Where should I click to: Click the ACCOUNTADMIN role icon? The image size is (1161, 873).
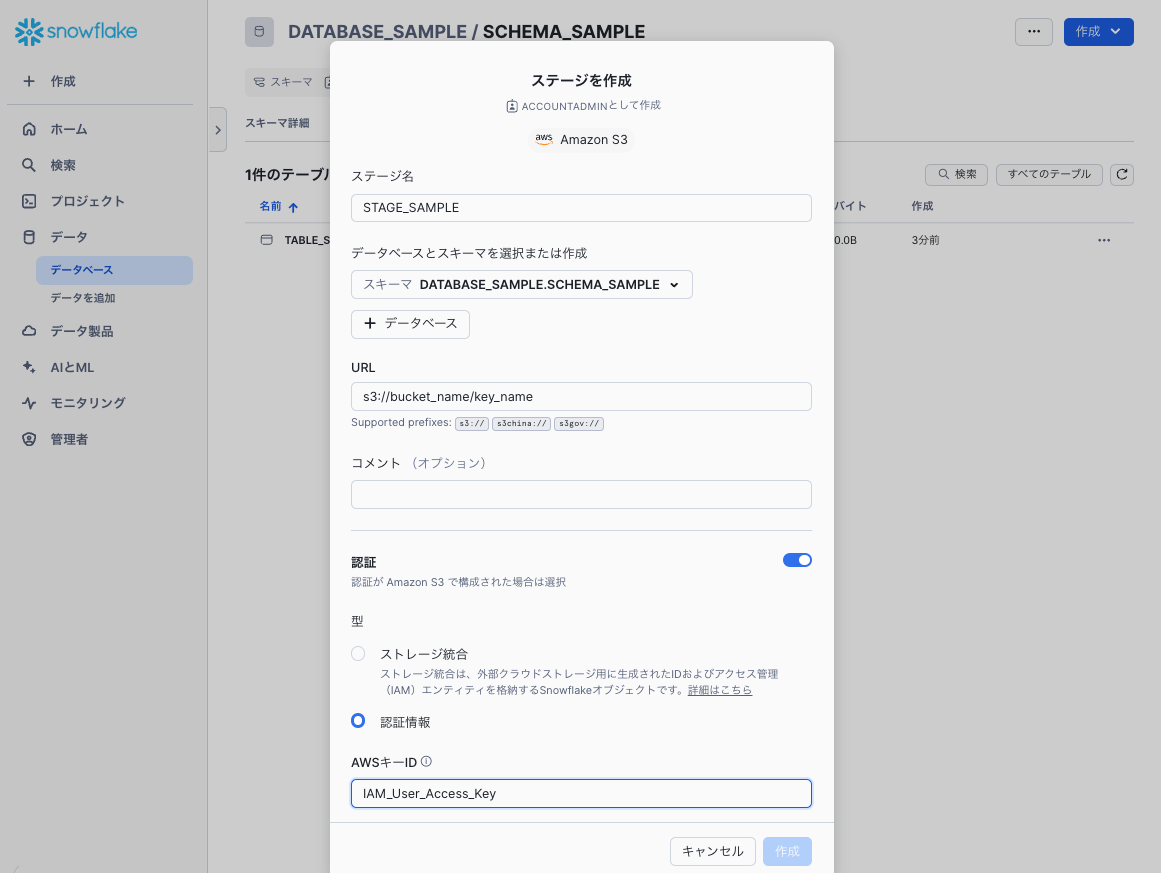512,106
